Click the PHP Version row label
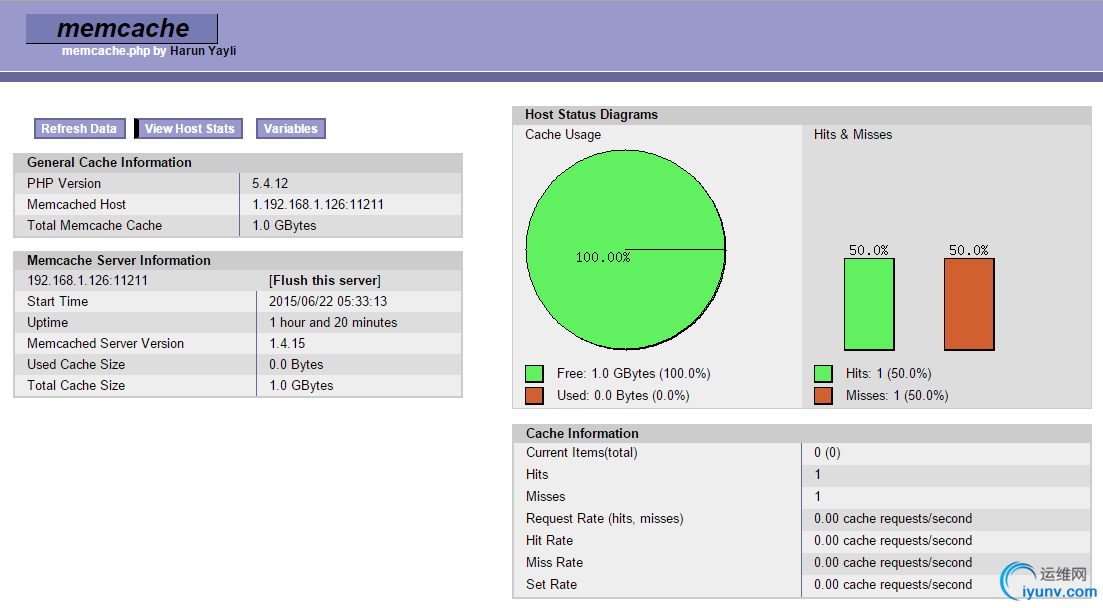Image resolution: width=1103 pixels, height=608 pixels. 64,184
